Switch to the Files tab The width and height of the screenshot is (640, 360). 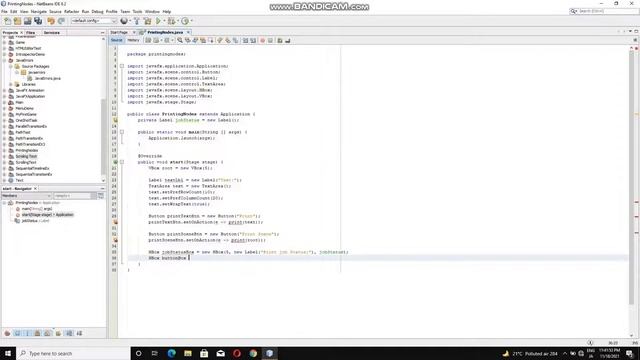(31, 33)
